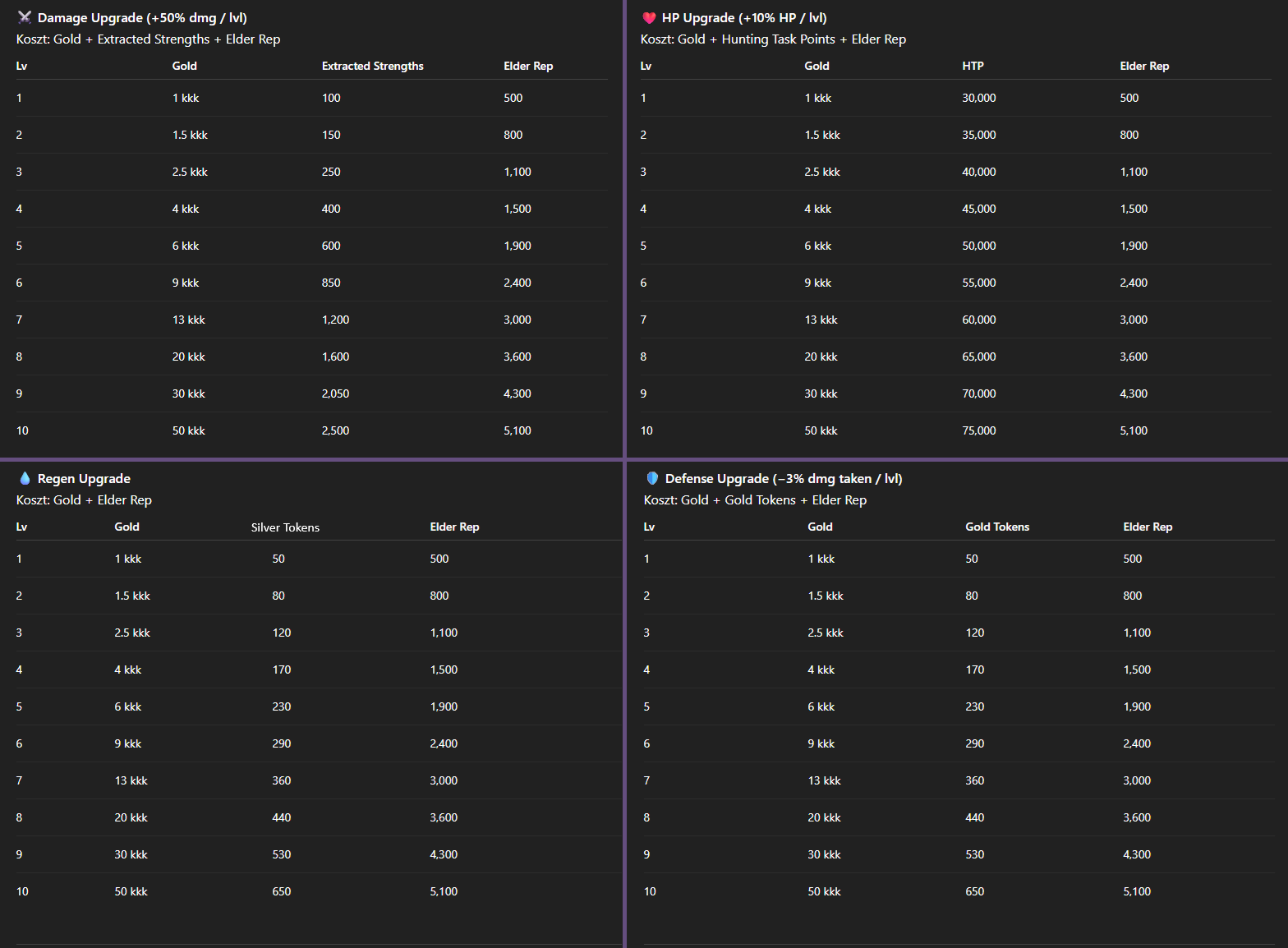Click the Regen Upgrade heading
1288x948 pixels.
(x=84, y=479)
